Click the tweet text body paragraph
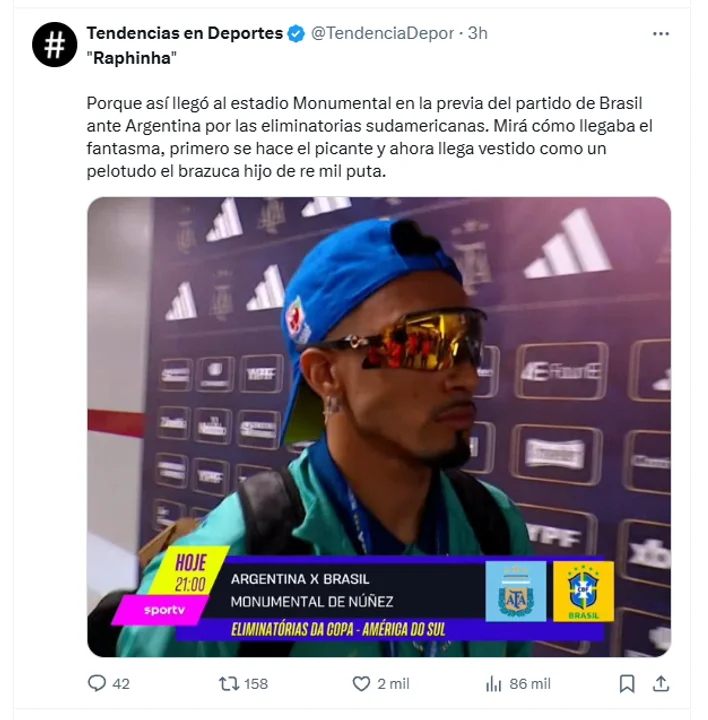The image size is (708, 720). pyautogui.click(x=369, y=137)
